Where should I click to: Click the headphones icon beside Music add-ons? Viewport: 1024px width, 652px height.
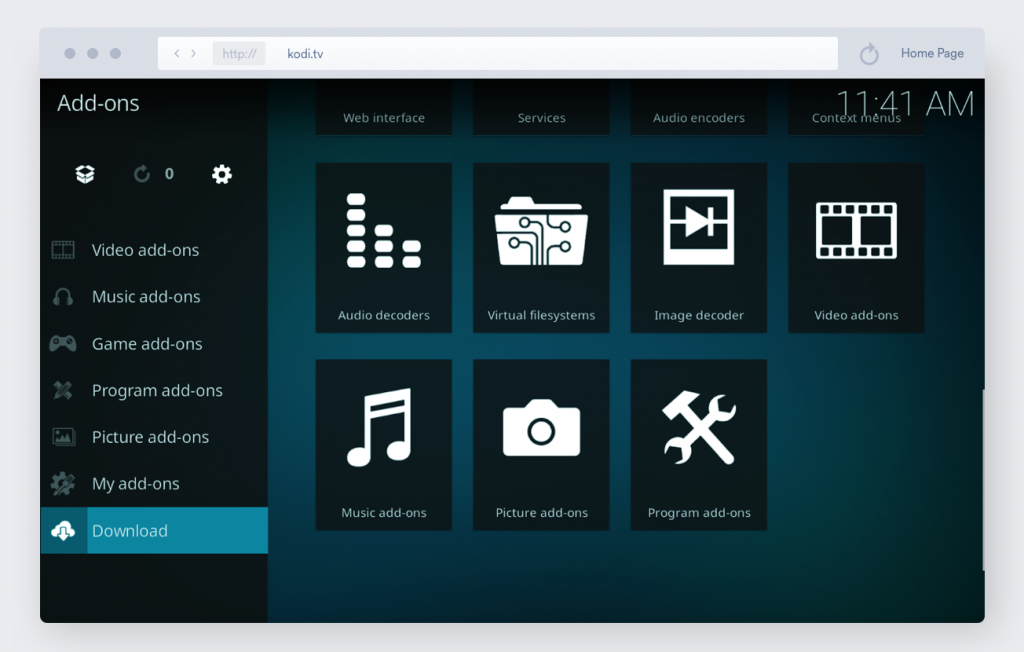[63, 297]
